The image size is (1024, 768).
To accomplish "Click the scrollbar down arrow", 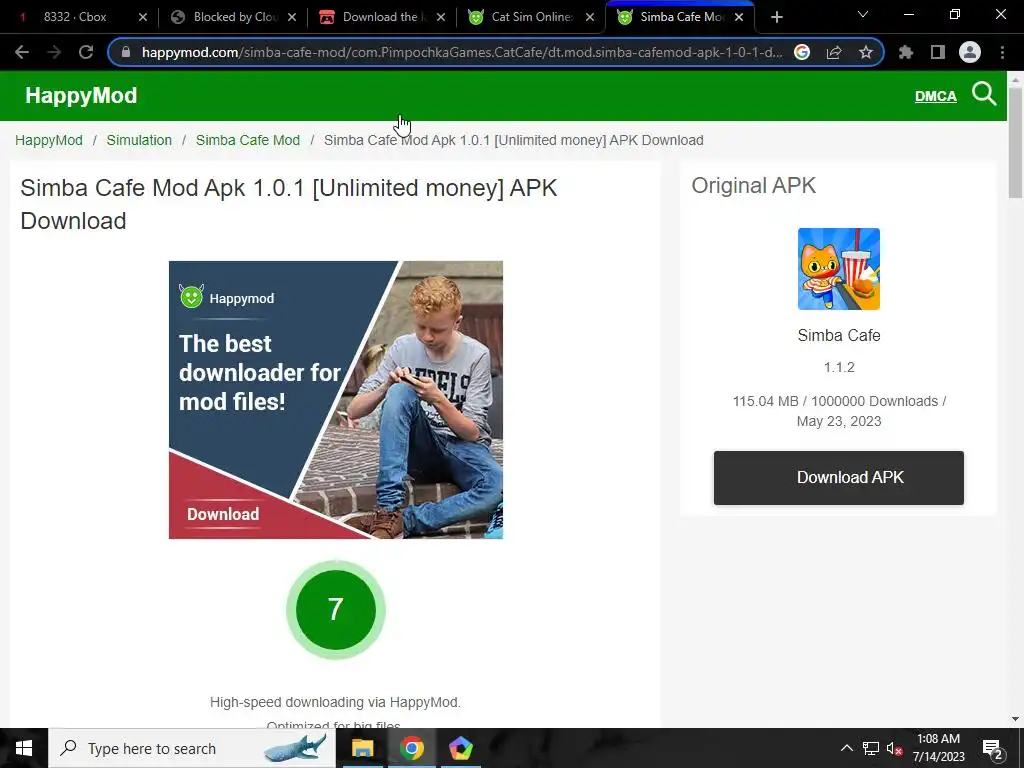I will [x=1015, y=719].
